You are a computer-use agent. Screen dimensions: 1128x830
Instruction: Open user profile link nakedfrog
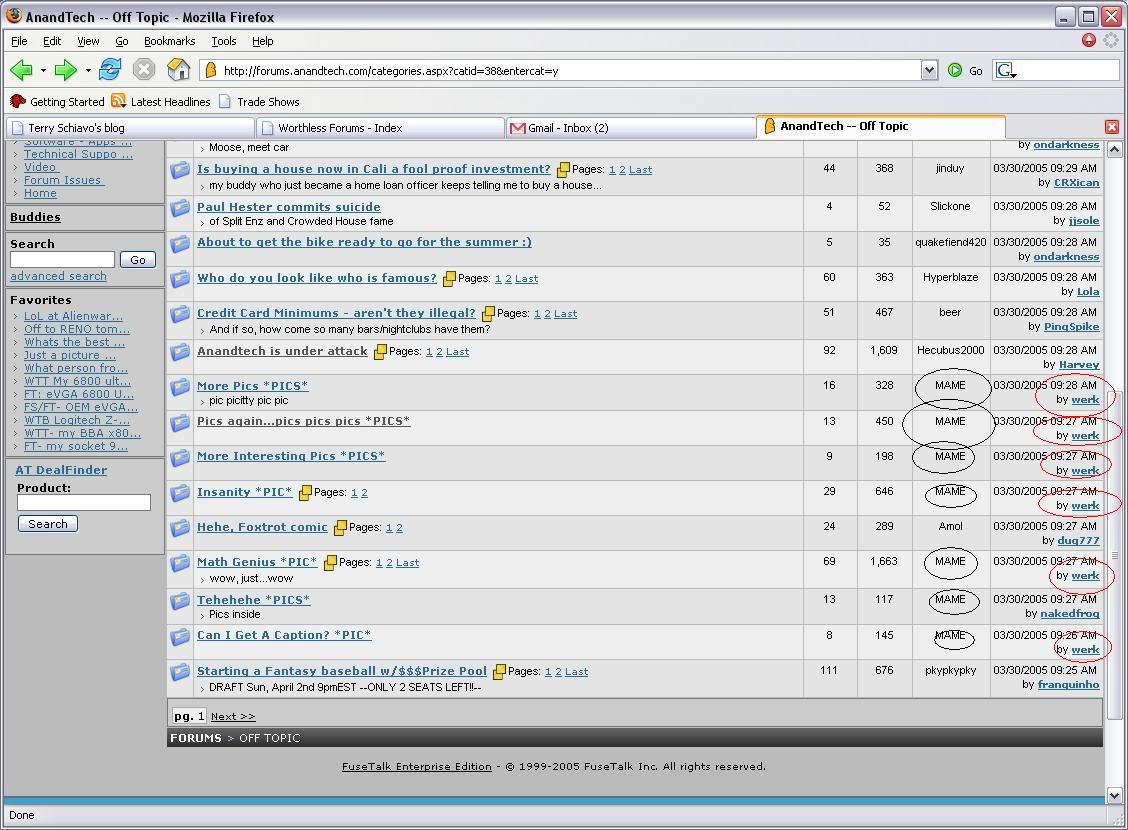[1070, 614]
